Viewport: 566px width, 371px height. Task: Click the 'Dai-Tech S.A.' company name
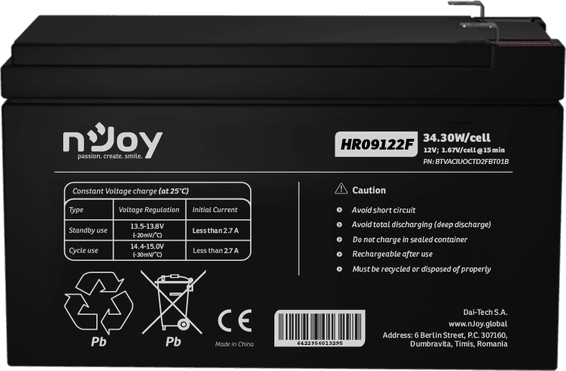[485, 312]
